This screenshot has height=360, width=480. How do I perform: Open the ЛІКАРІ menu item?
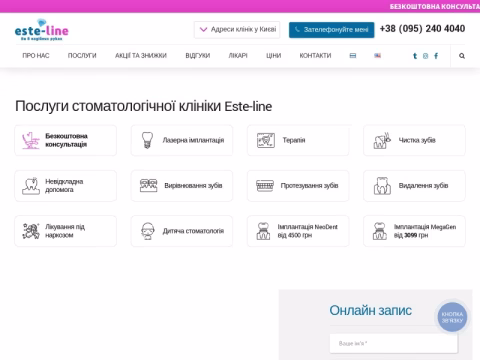[238, 56]
